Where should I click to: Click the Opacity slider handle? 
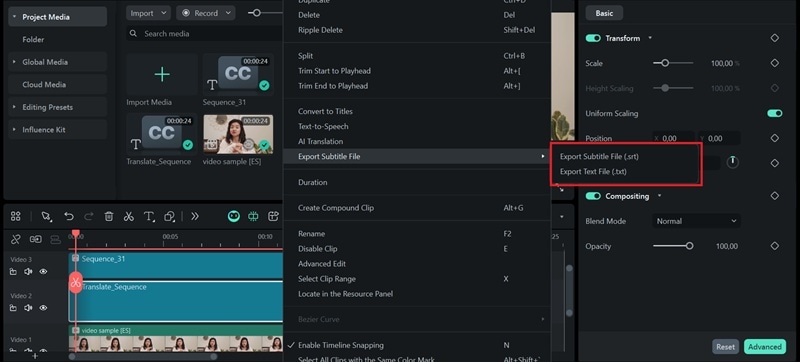pyautogui.click(x=689, y=246)
